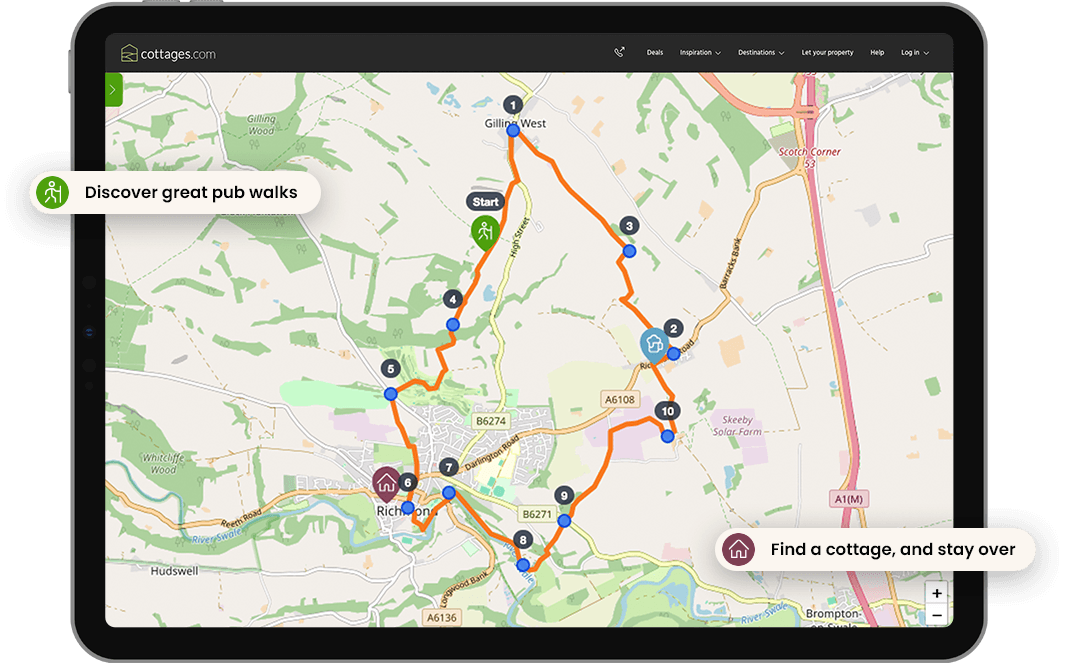
Task: Click Find a cottage, and stay over
Action: pyautogui.click(x=876, y=549)
